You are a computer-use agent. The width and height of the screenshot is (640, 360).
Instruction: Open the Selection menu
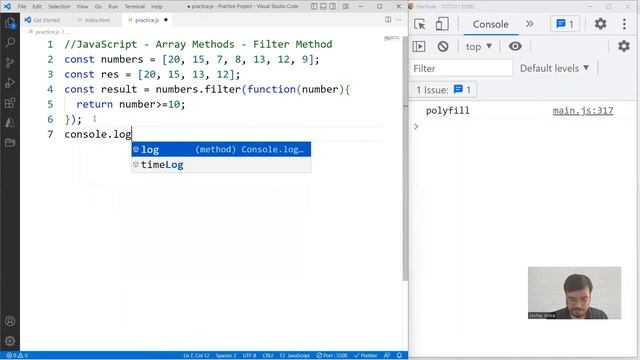[x=59, y=7]
